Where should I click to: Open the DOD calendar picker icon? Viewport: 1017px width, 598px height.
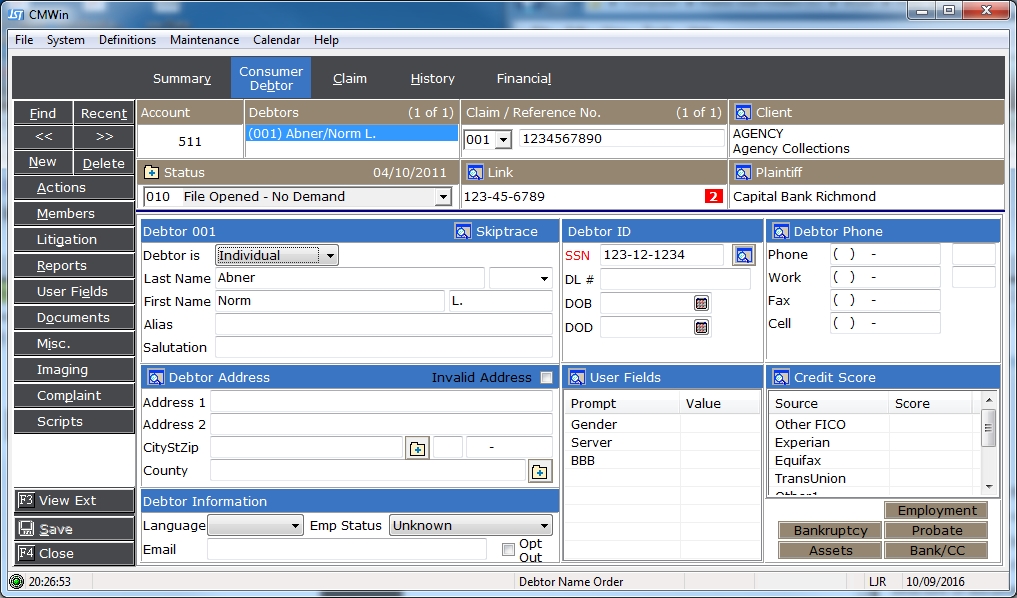(701, 327)
